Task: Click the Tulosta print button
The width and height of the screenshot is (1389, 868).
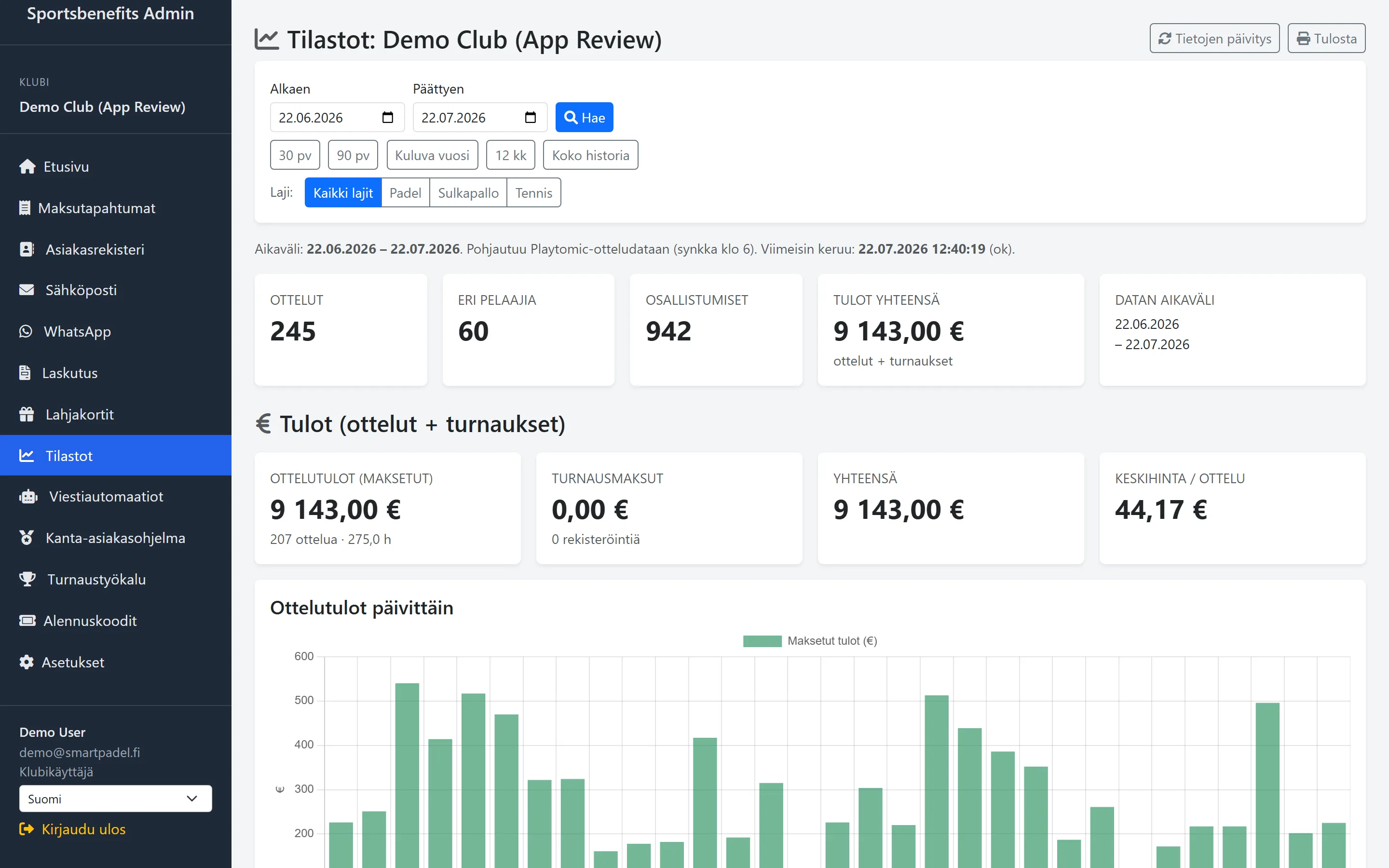Action: coord(1326,39)
